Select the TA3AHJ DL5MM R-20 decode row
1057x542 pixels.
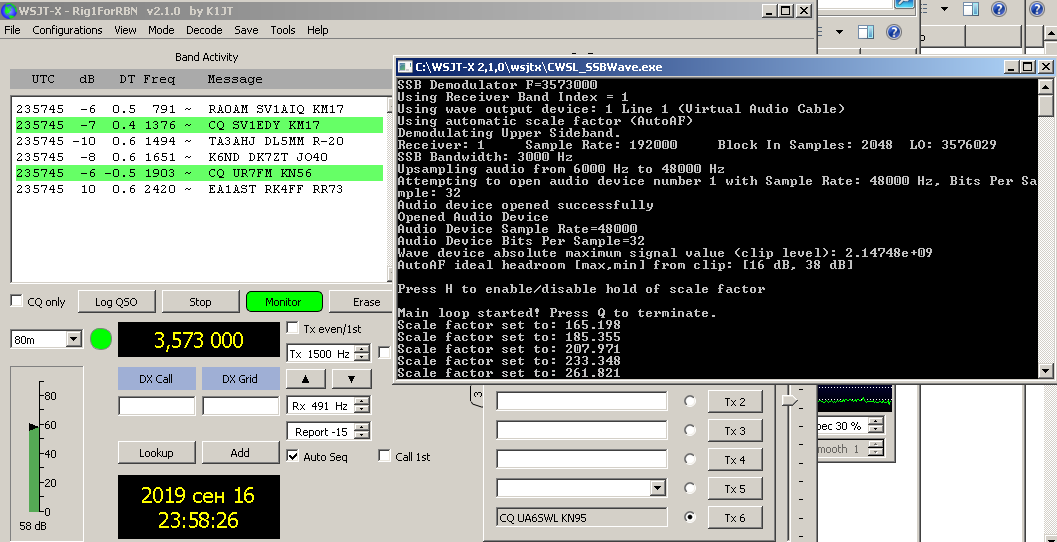coord(200,141)
